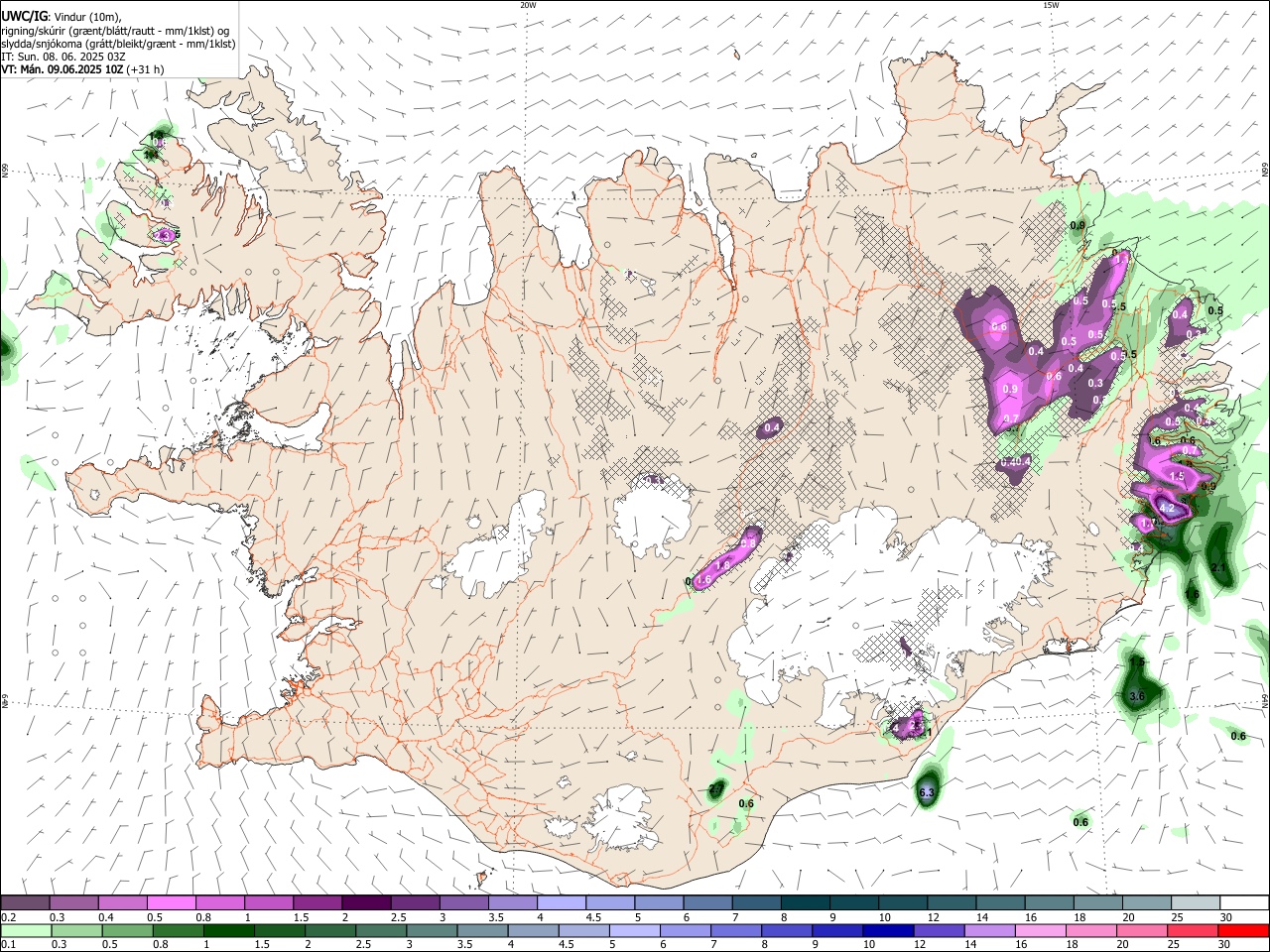1270x952 pixels.
Task: Select the upper legend swatch labeled 16
Action: 1049,903
